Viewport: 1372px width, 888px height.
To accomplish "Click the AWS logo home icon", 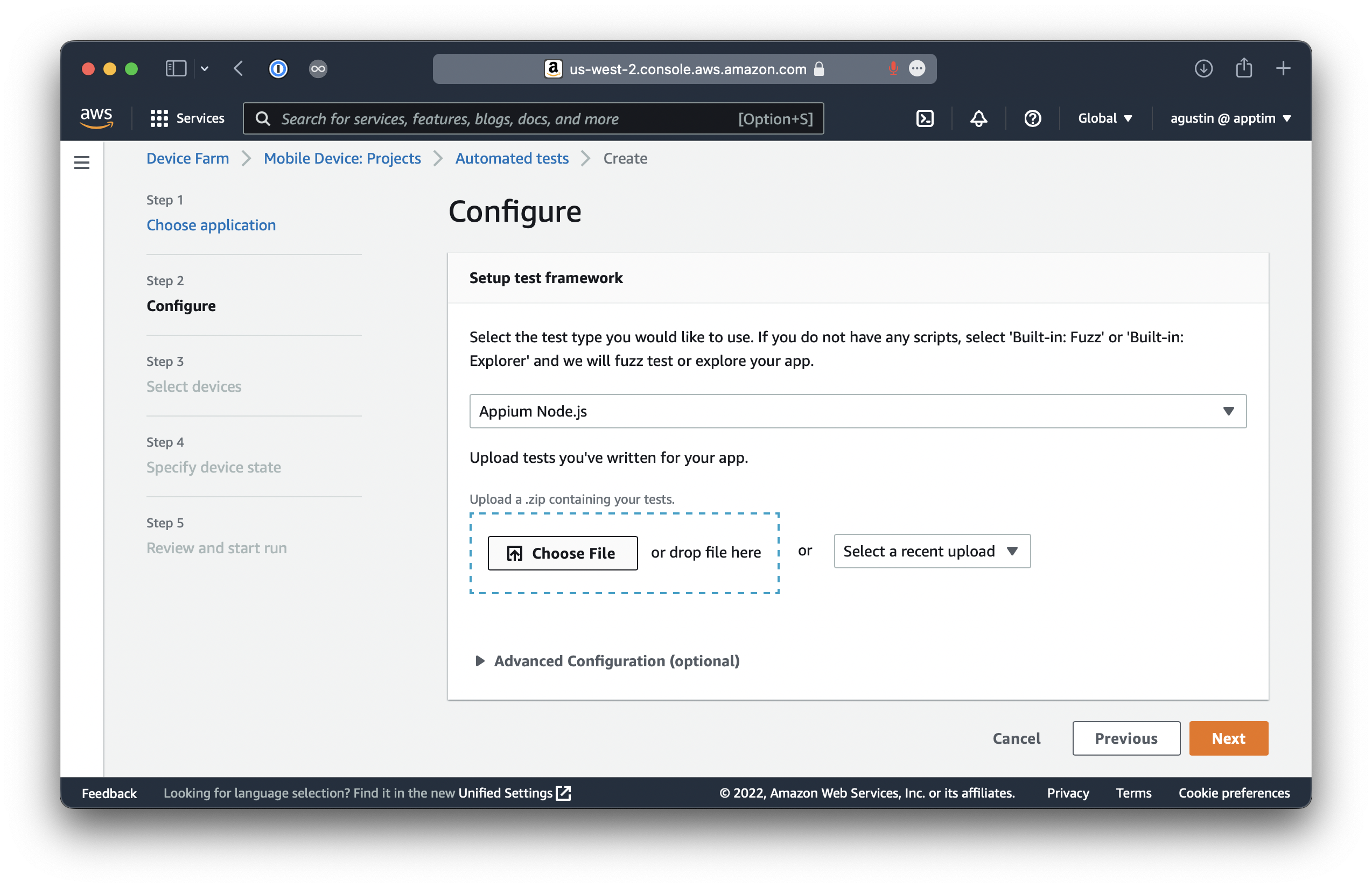I will pyautogui.click(x=96, y=118).
